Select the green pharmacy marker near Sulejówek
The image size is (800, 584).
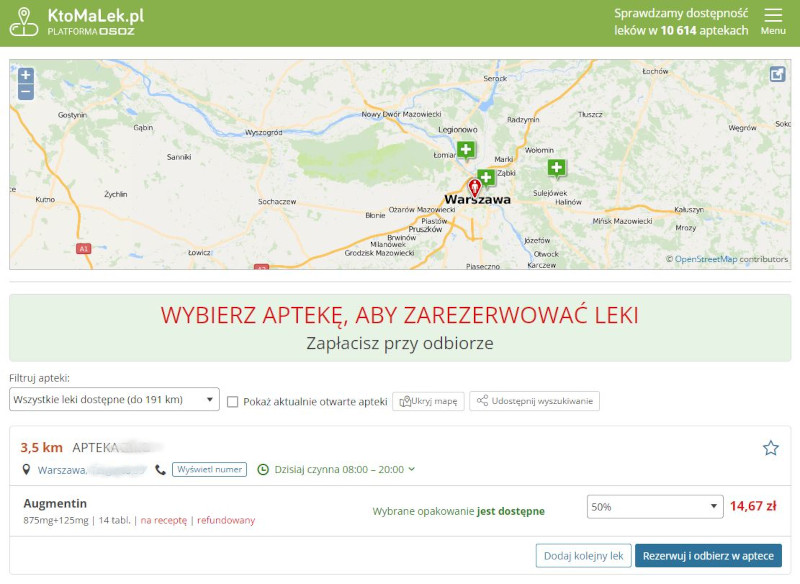556,168
